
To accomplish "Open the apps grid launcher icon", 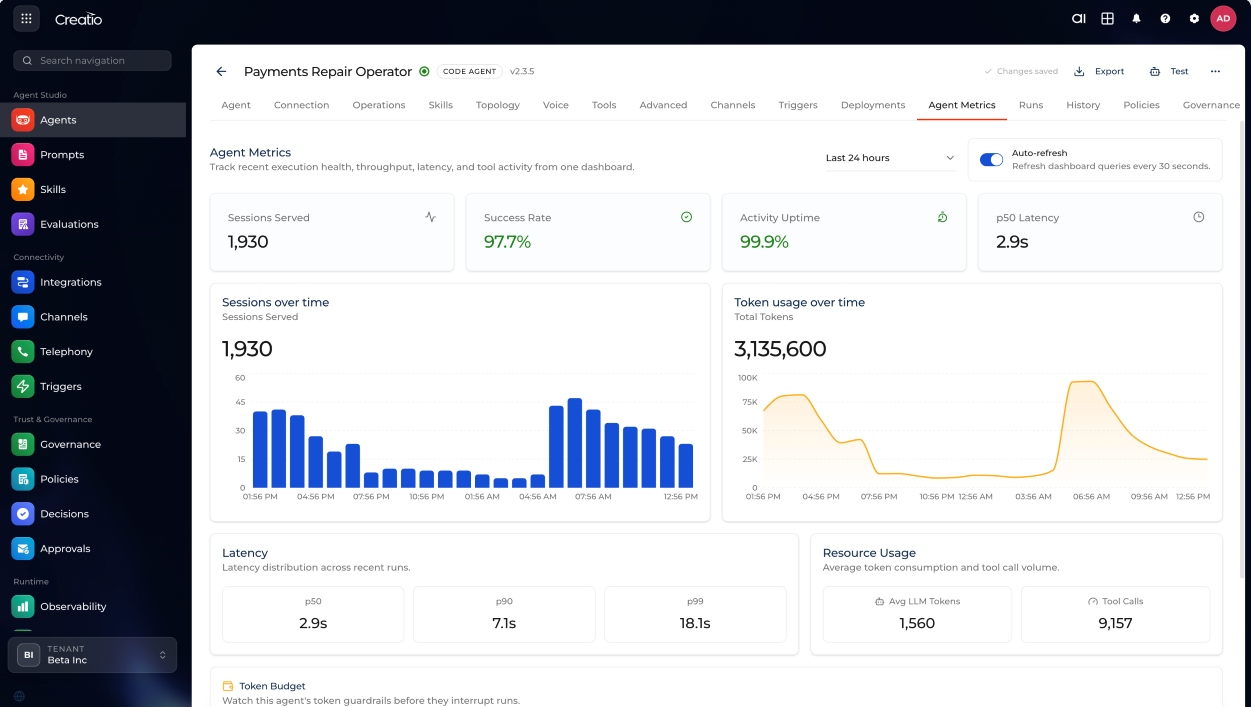I will click(26, 19).
